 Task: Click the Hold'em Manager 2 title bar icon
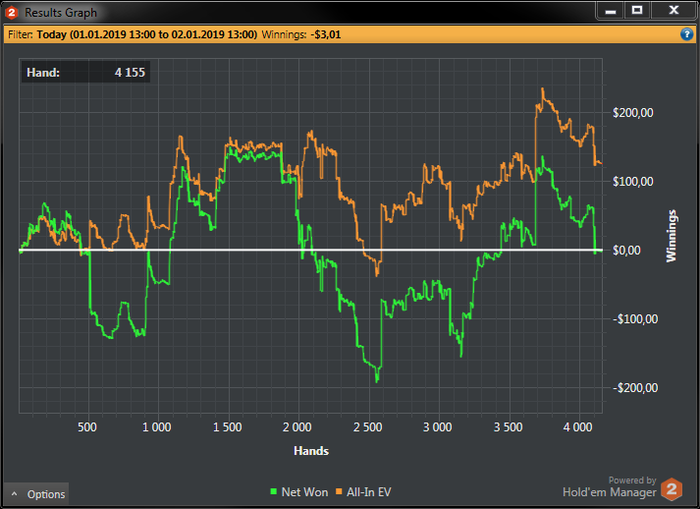(x=12, y=13)
